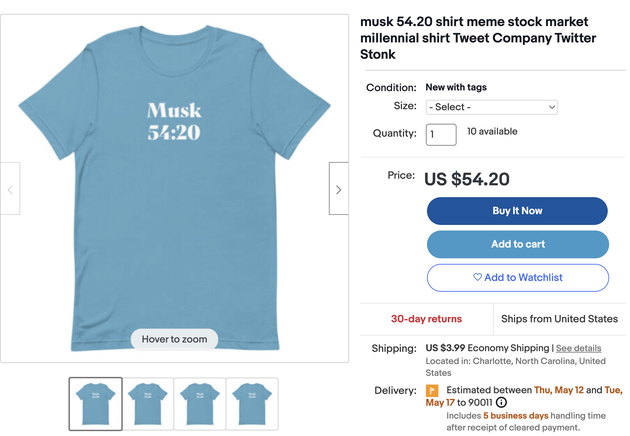Select the third shirt thumbnail
630x436 pixels.
199,403
